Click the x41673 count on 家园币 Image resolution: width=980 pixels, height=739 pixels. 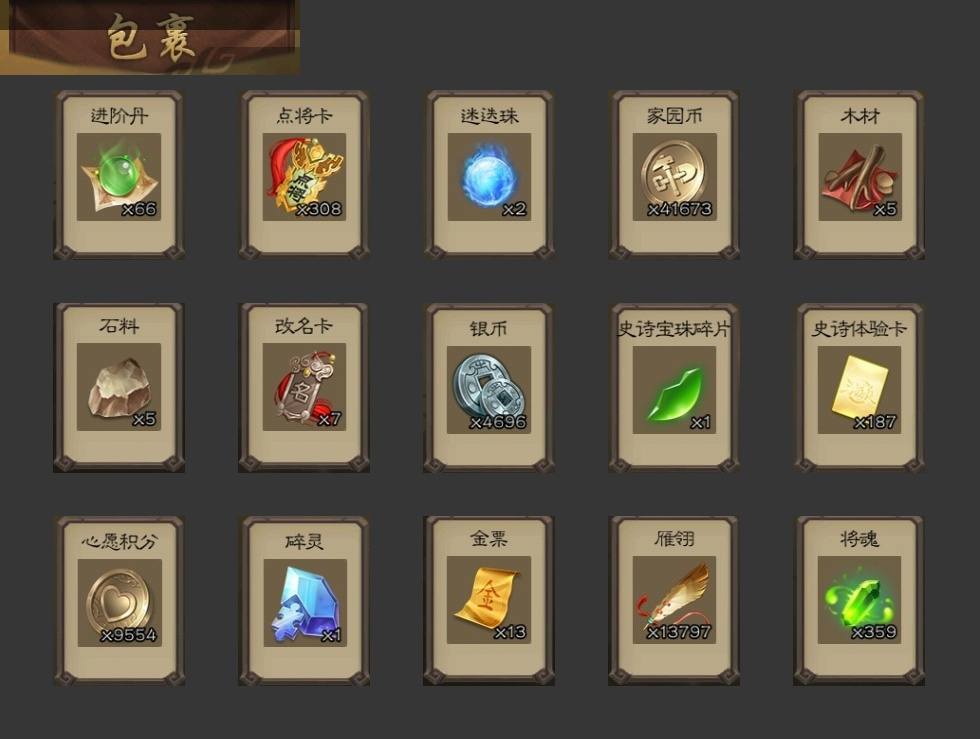coord(680,209)
